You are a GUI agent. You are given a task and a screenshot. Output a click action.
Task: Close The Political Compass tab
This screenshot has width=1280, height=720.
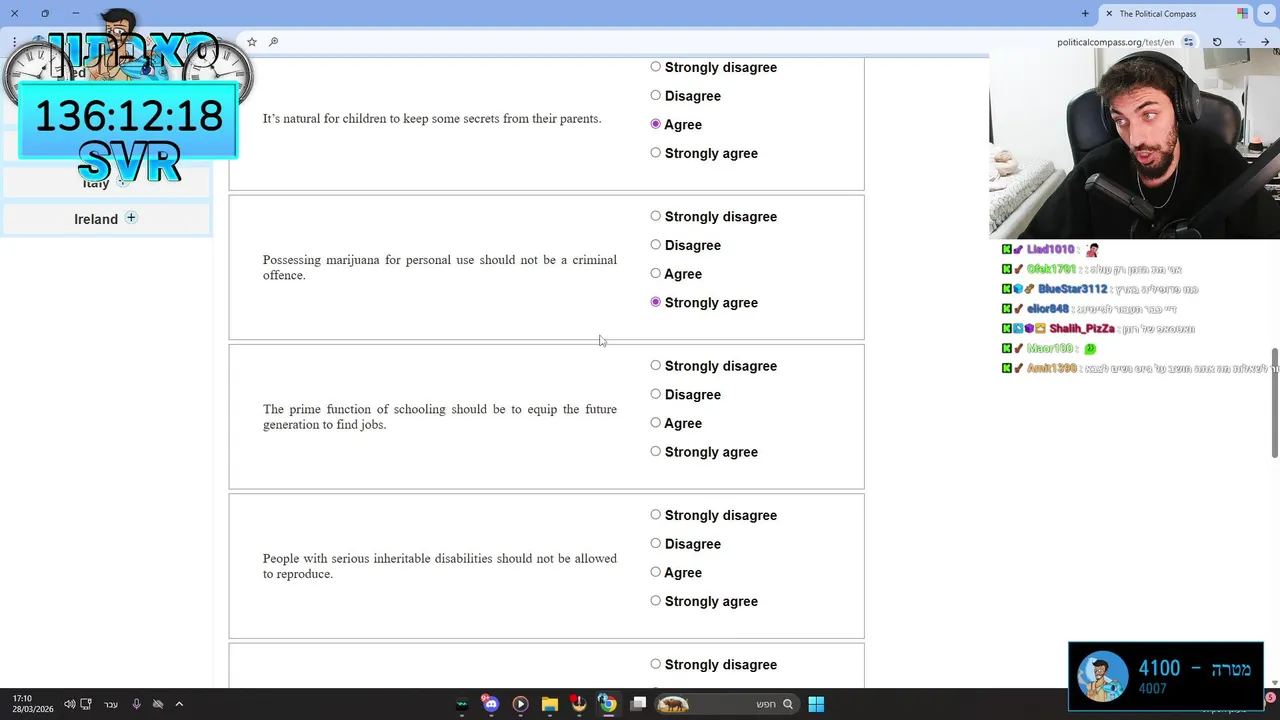point(1108,13)
